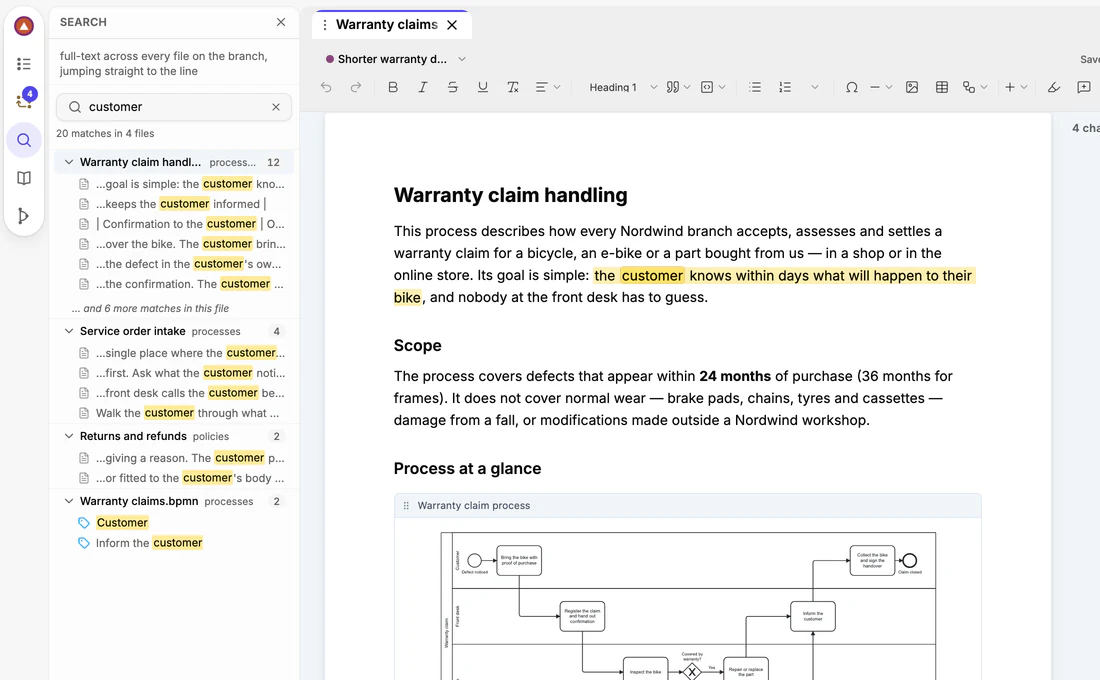
Task: Toggle bulleted list
Action: coord(755,87)
